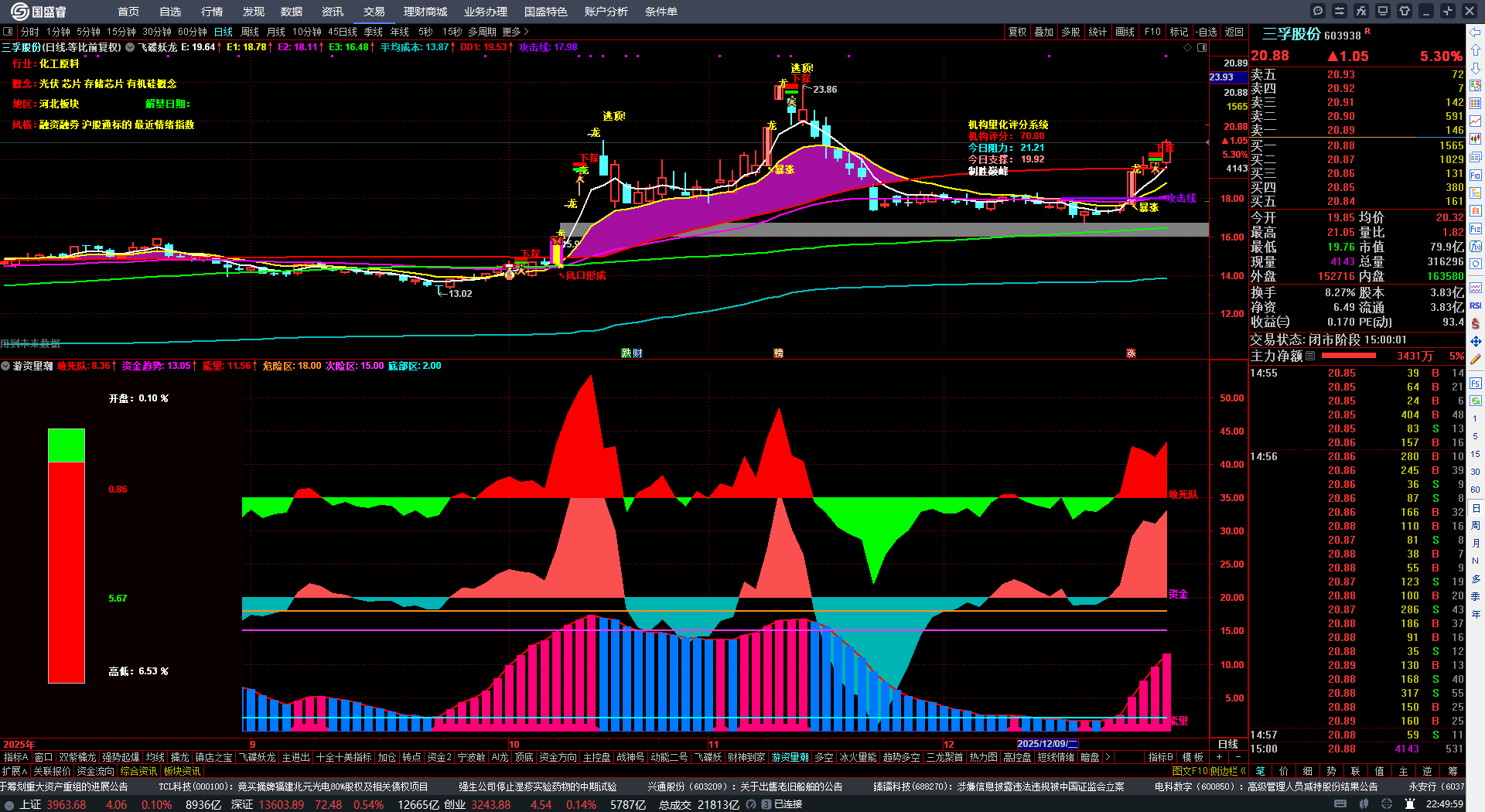1485x812 pixels.
Task: Click the down arrow icon in right sidebar
Action: click(x=1476, y=68)
